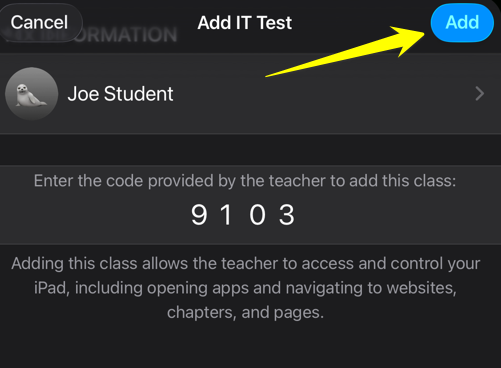Viewport: 501px width, 368px height.
Task: Open the seal avatar picture
Action: [32, 94]
